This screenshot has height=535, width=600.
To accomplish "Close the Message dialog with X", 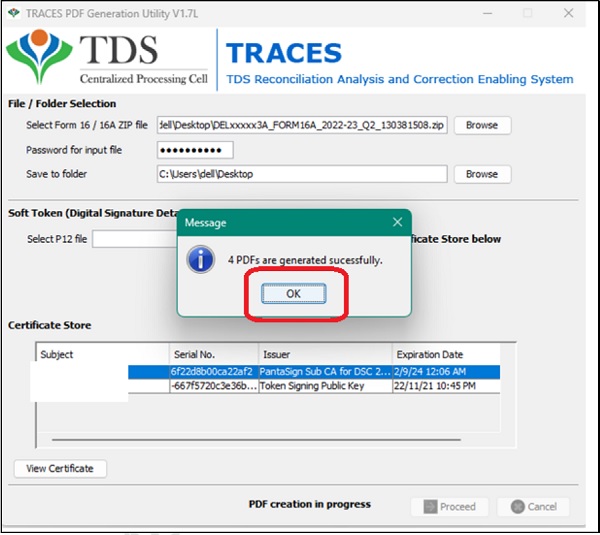I will coord(398,222).
